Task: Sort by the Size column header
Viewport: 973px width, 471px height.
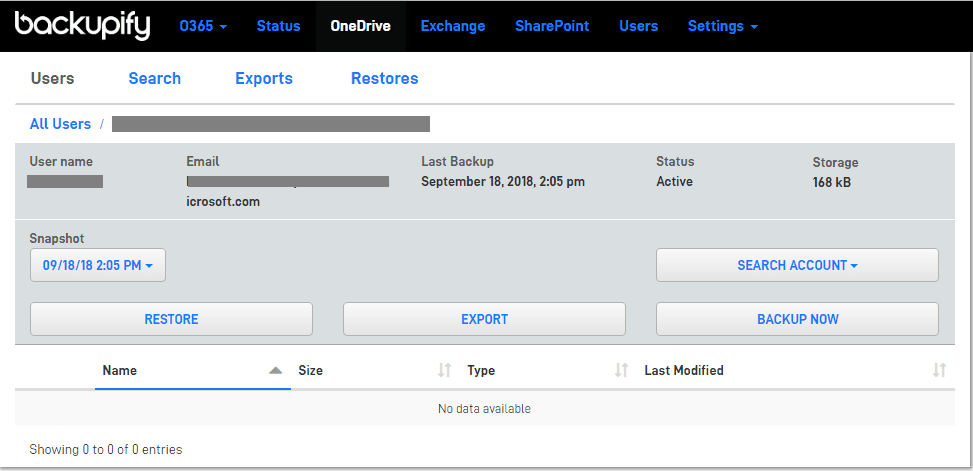Action: (x=310, y=370)
